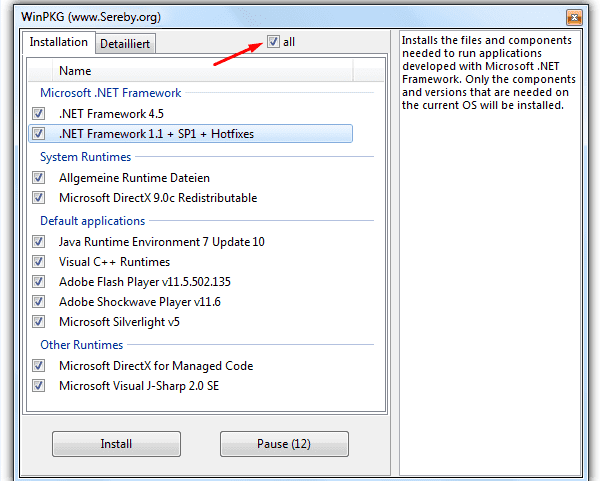Uncheck Microsoft Visual J-Sharp 2.0 SE checkbox
Screen dimensions: 600x481
[38, 385]
